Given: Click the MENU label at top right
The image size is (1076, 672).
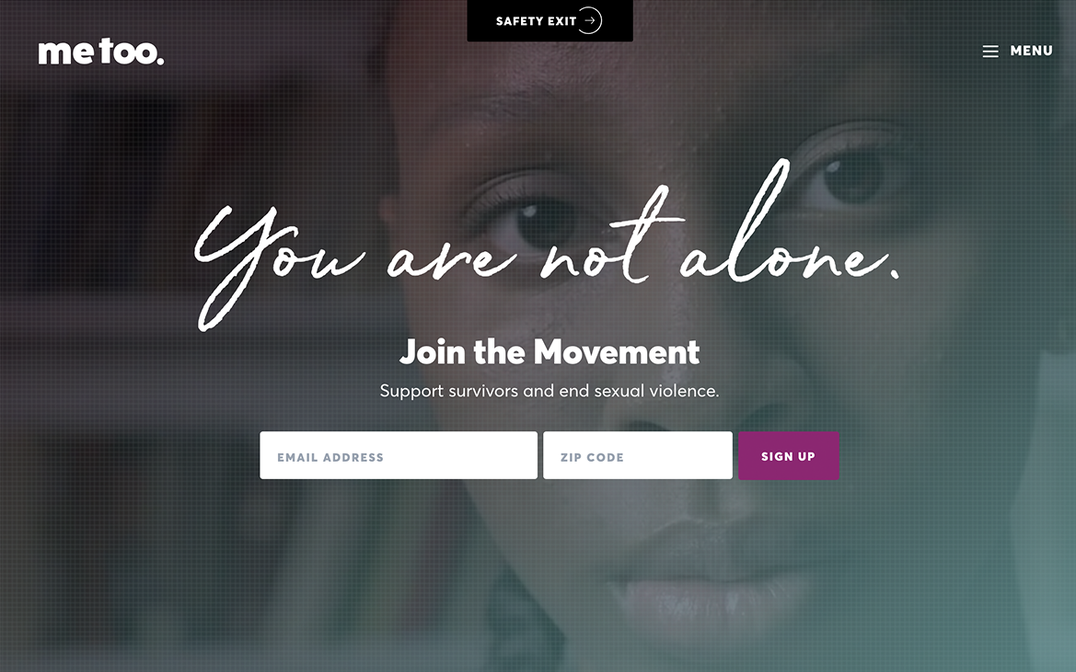Looking at the screenshot, I should pos(1031,51).
